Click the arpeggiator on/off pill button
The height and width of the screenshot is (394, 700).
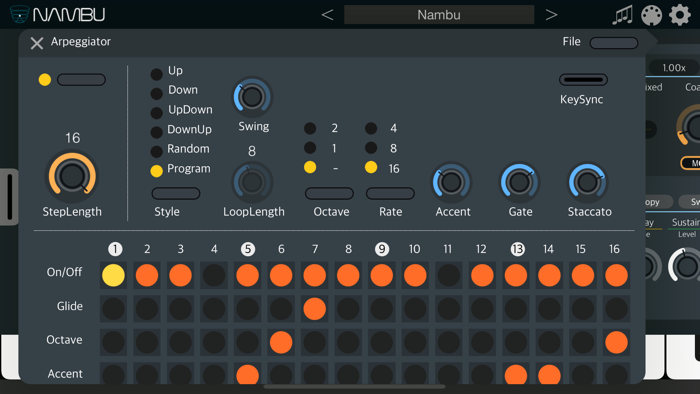pos(81,79)
